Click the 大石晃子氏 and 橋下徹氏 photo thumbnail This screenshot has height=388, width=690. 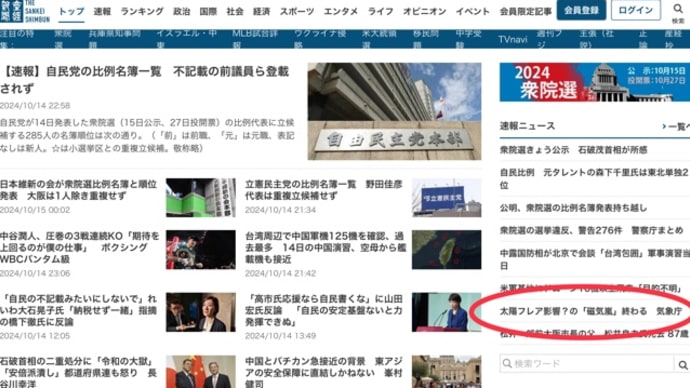coord(201,312)
